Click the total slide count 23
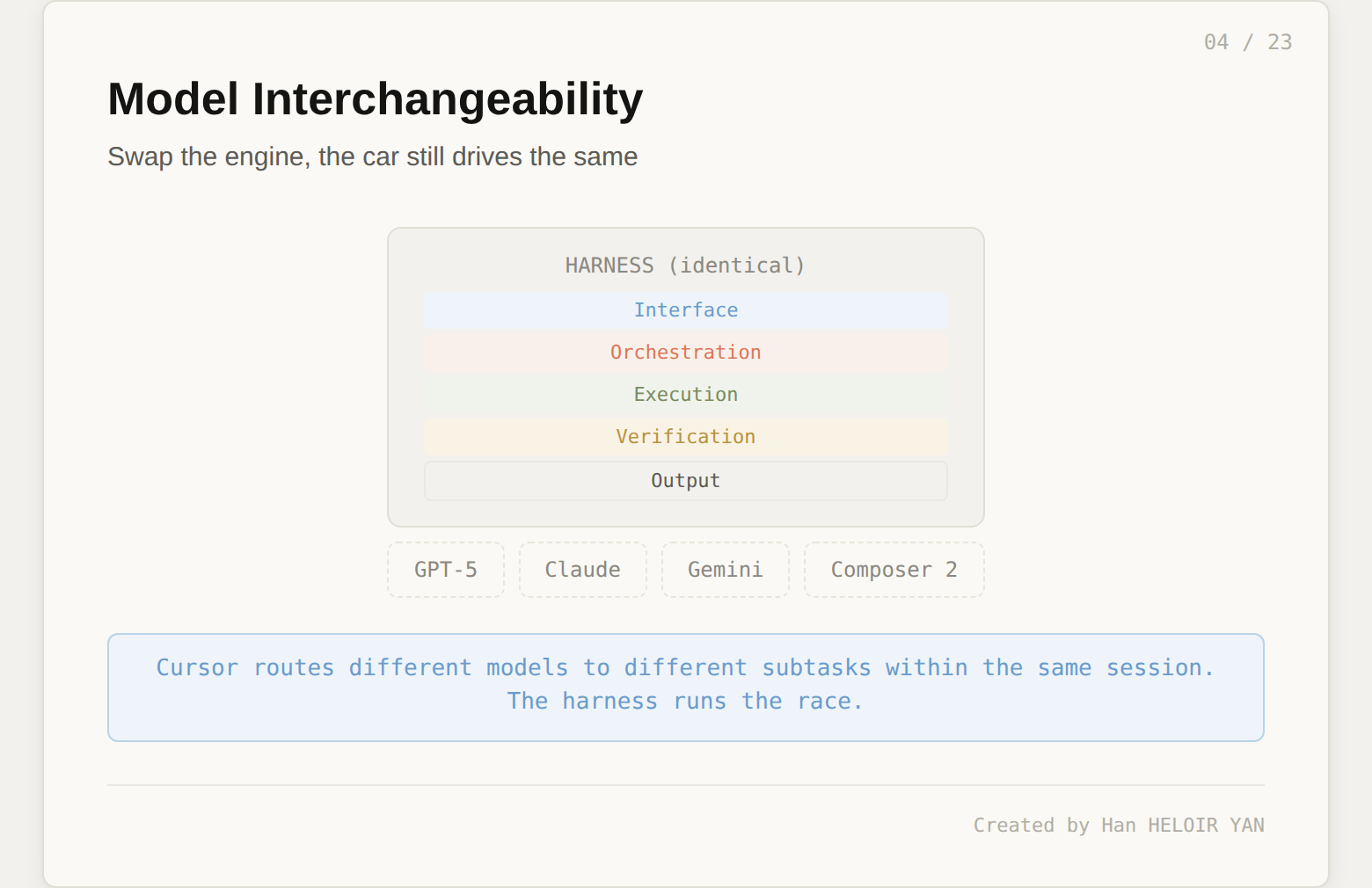This screenshot has width=1372, height=888. pos(1279,42)
